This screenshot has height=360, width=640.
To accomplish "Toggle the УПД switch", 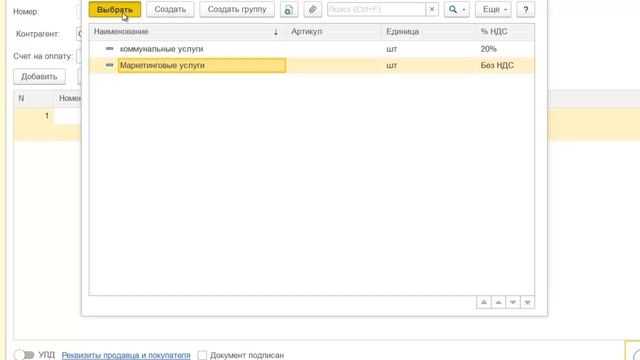I will click(24, 355).
